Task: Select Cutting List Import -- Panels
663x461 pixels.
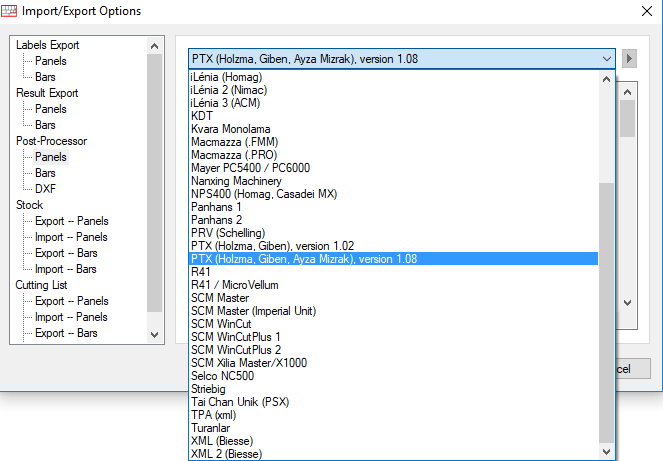Action: coord(71,317)
